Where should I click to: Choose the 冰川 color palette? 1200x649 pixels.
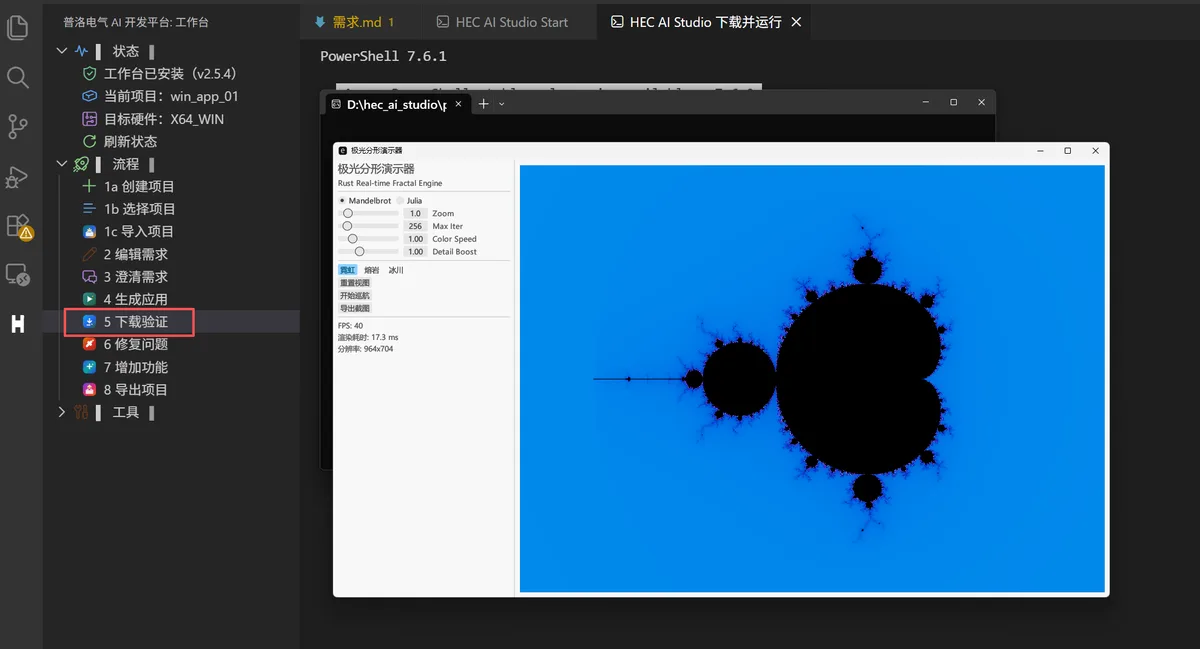[396, 270]
